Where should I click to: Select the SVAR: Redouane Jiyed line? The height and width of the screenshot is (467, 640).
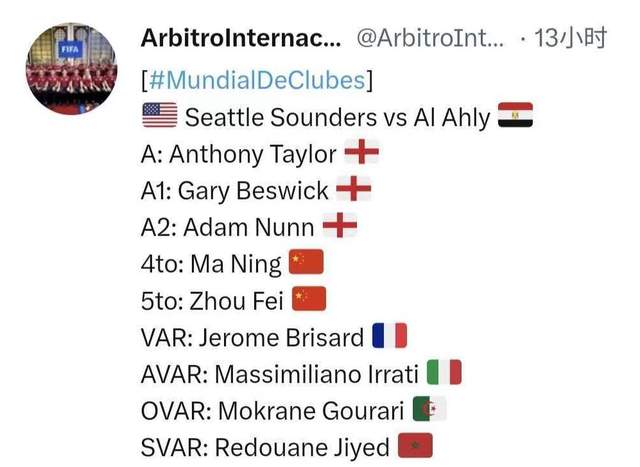[x=287, y=447]
